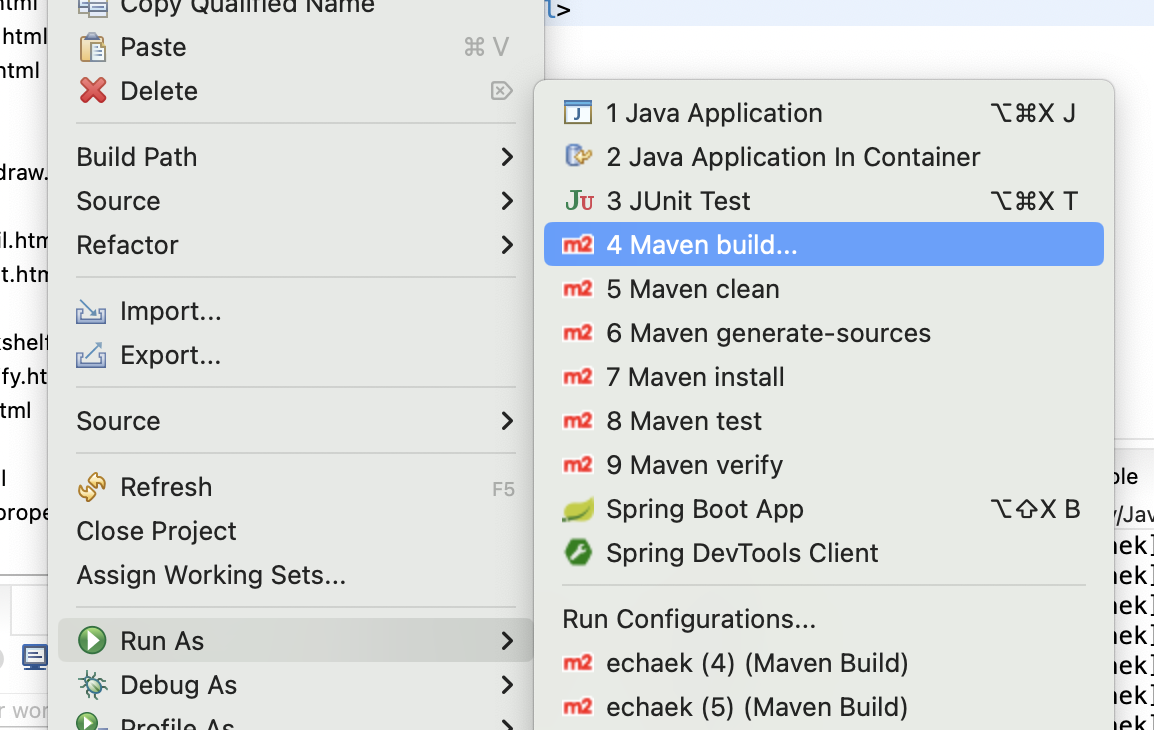Run as 1 Java Application
This screenshot has height=730, width=1154.
tap(824, 113)
